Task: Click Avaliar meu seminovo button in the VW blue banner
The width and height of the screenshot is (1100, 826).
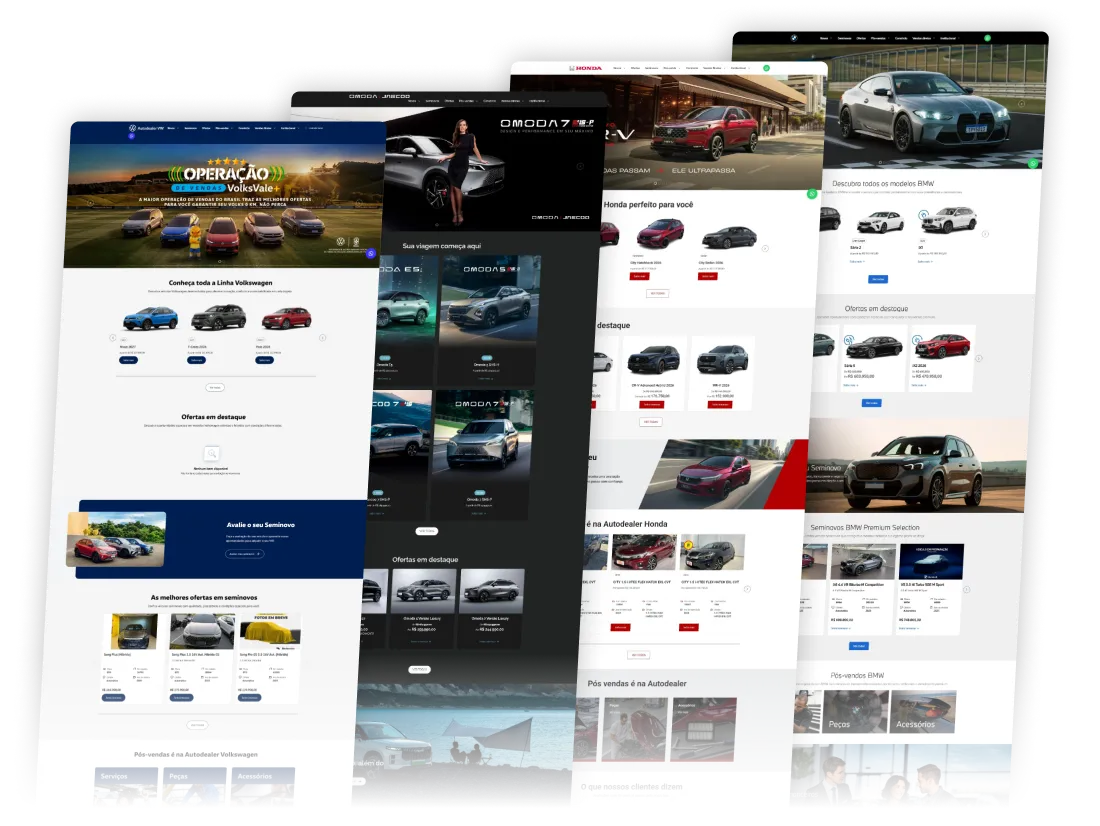Action: pos(244,554)
